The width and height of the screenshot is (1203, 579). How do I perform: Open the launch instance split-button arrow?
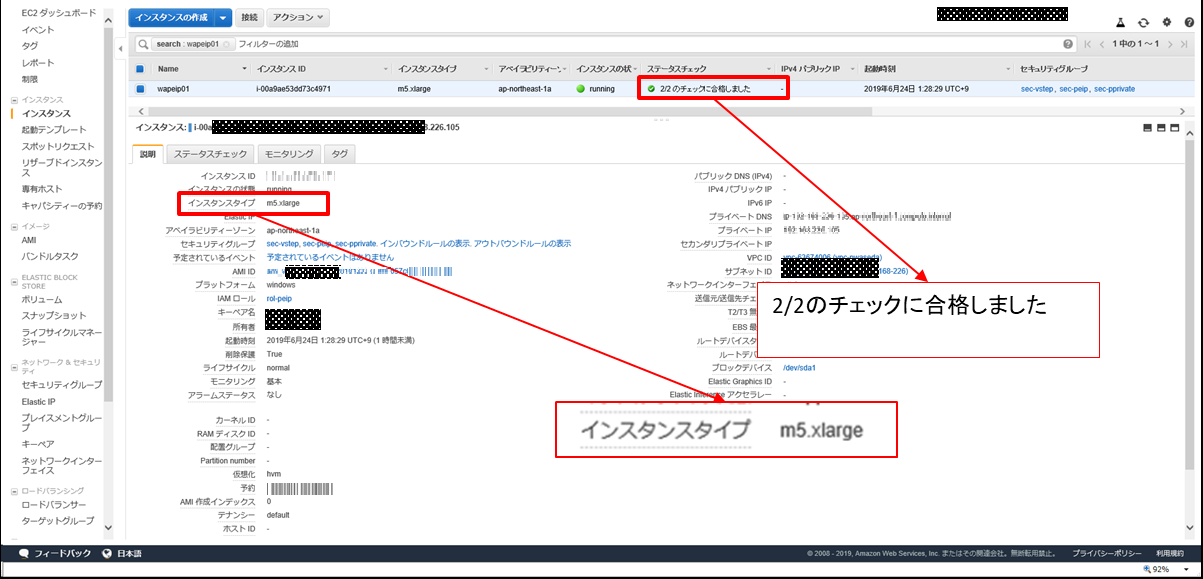coord(223,17)
